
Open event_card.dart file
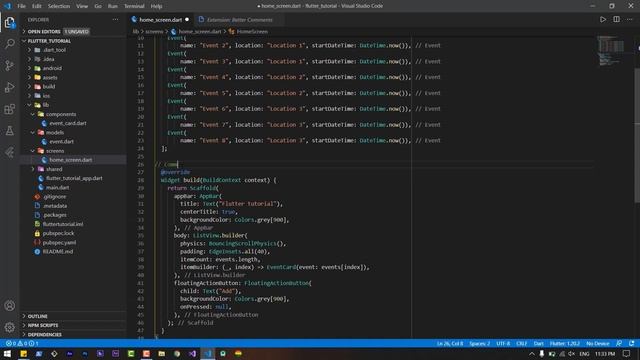(73, 123)
